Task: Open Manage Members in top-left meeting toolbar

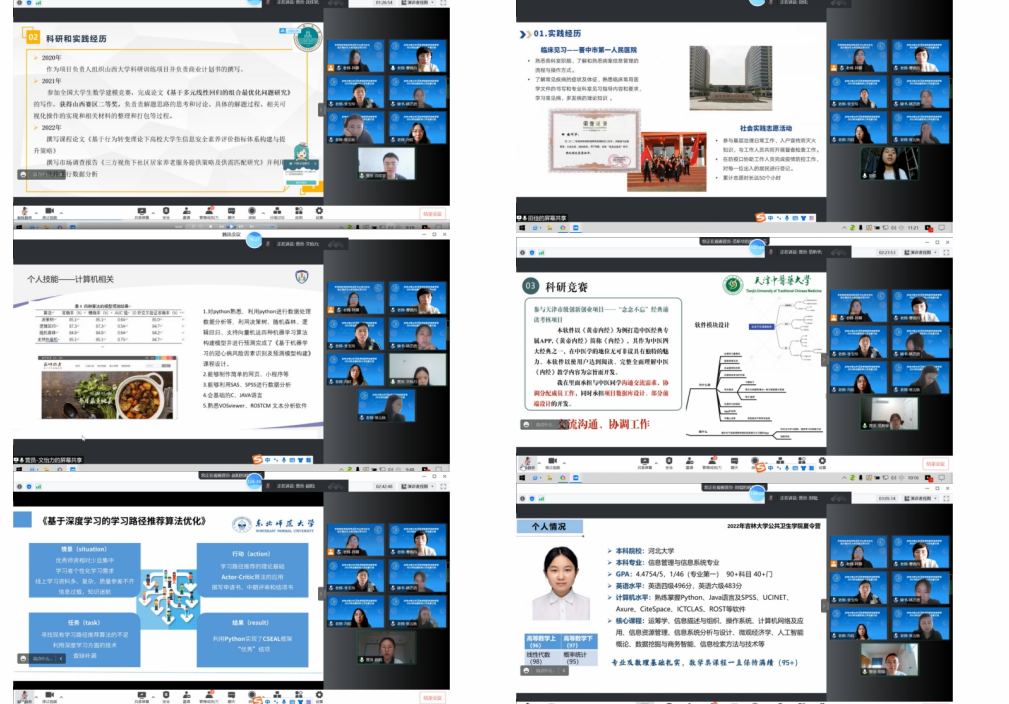Action: pos(212,212)
